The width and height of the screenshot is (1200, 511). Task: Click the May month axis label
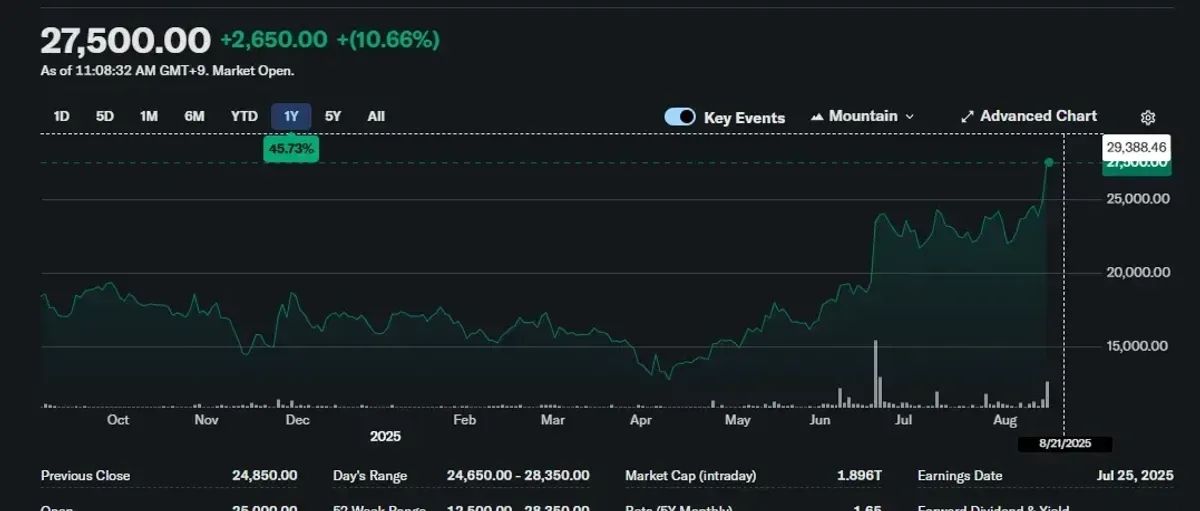point(738,420)
